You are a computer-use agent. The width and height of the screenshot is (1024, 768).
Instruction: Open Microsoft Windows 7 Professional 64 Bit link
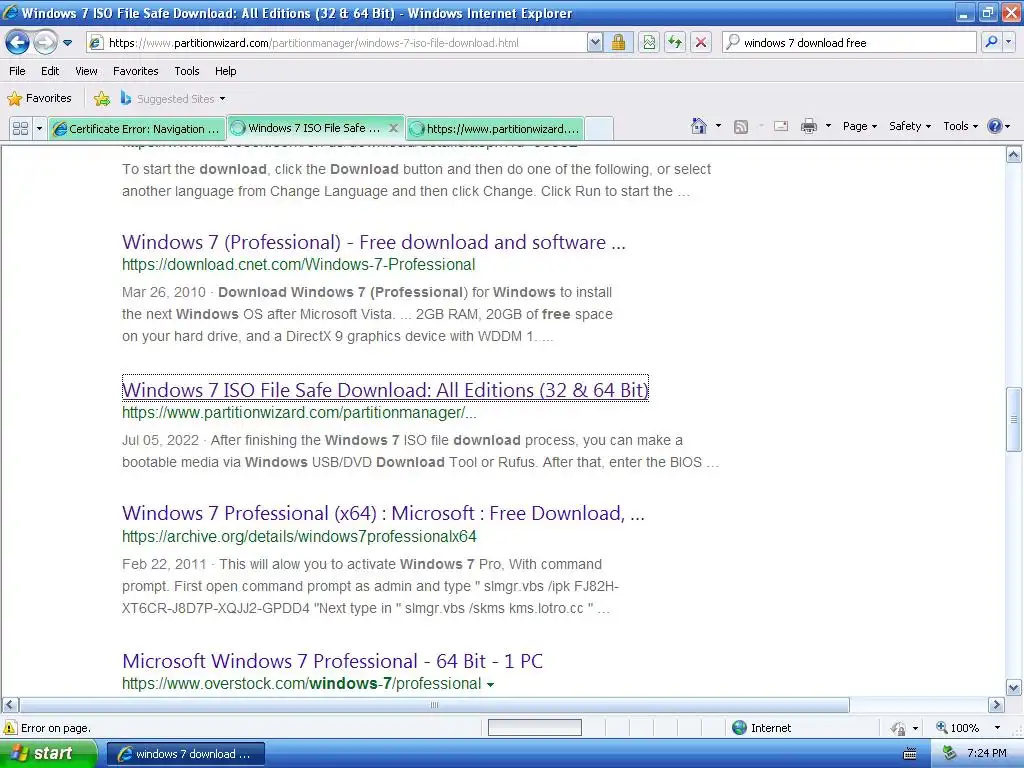click(x=332, y=661)
